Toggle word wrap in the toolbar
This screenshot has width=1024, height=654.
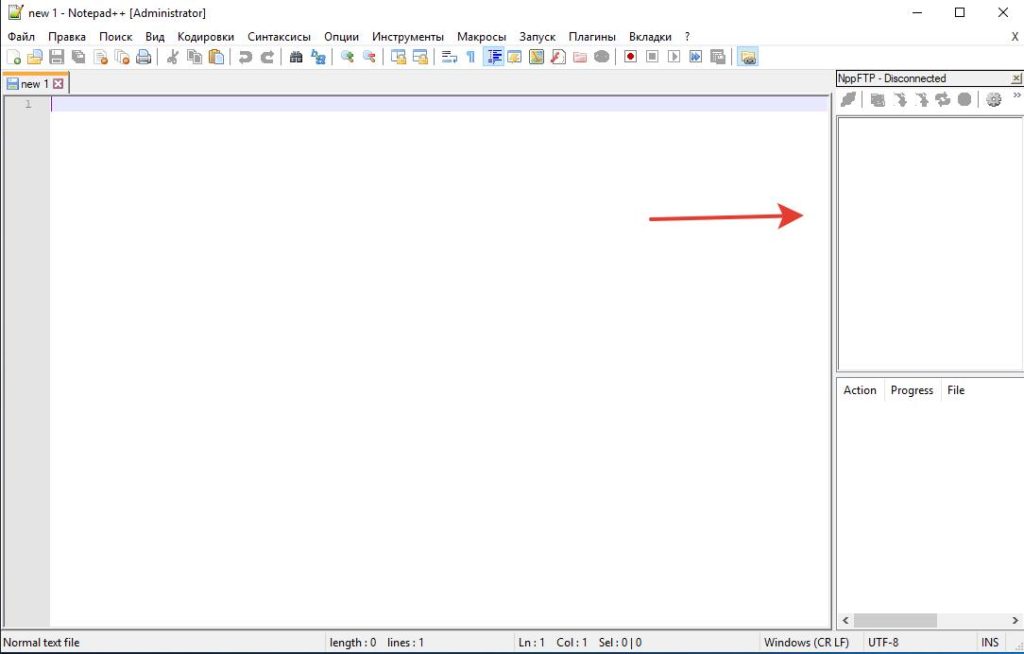tap(449, 57)
